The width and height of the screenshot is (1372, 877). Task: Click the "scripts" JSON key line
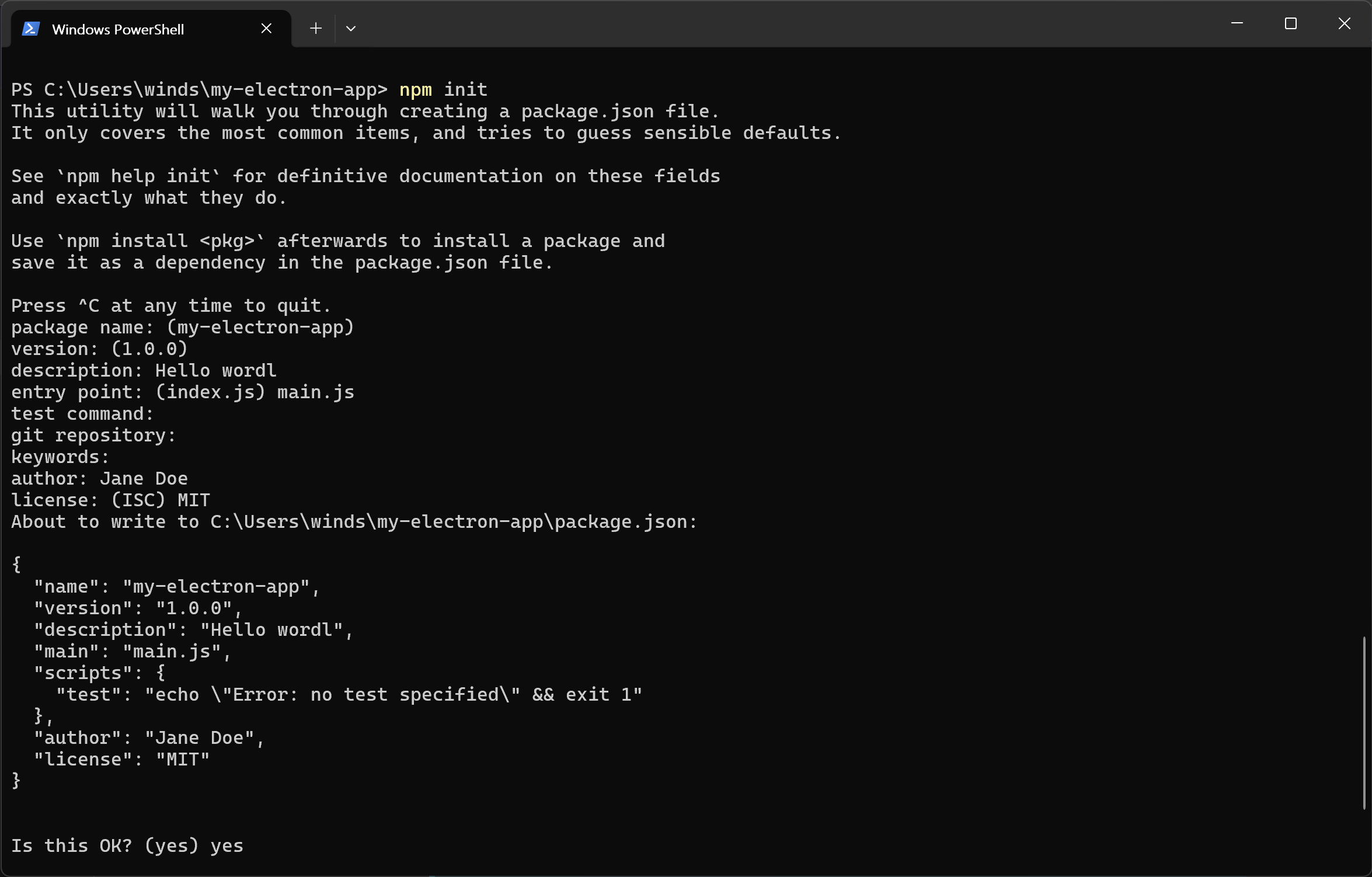pos(99,673)
